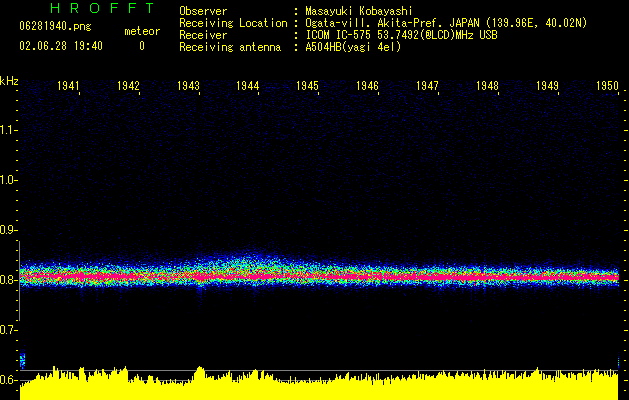
Task: Click the 02.06.28 19:40 timestamp
Action: pyautogui.click(x=61, y=46)
